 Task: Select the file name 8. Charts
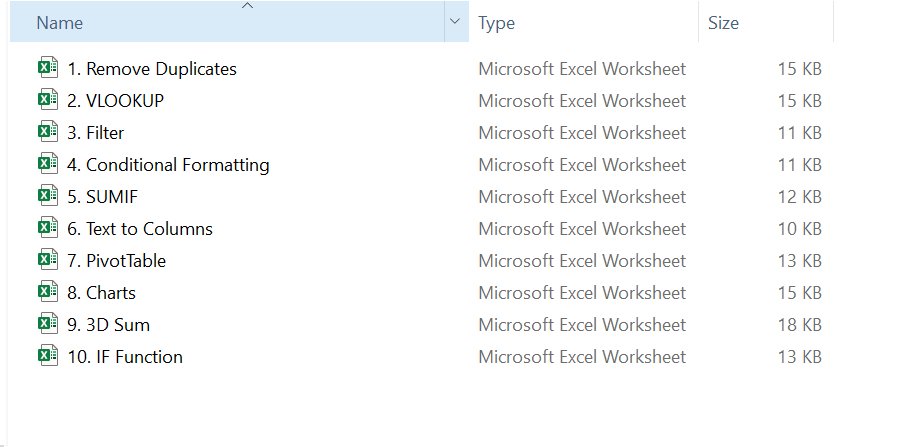[101, 293]
